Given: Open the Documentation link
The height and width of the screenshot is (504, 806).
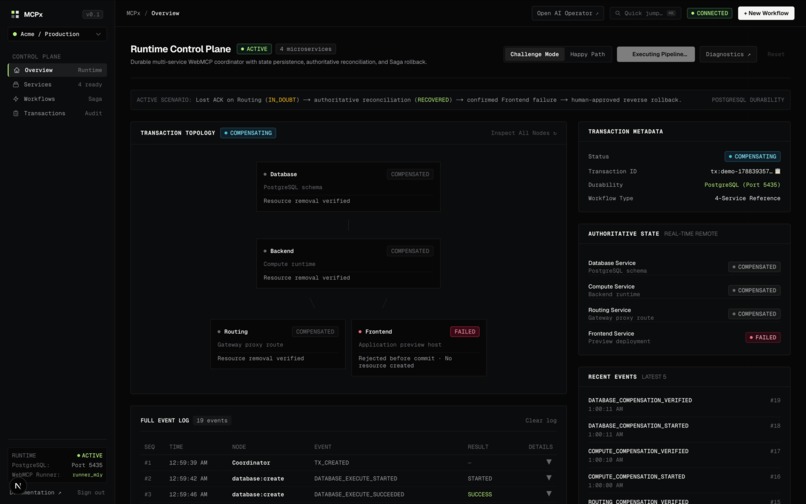Looking at the screenshot, I should pyautogui.click(x=35, y=493).
